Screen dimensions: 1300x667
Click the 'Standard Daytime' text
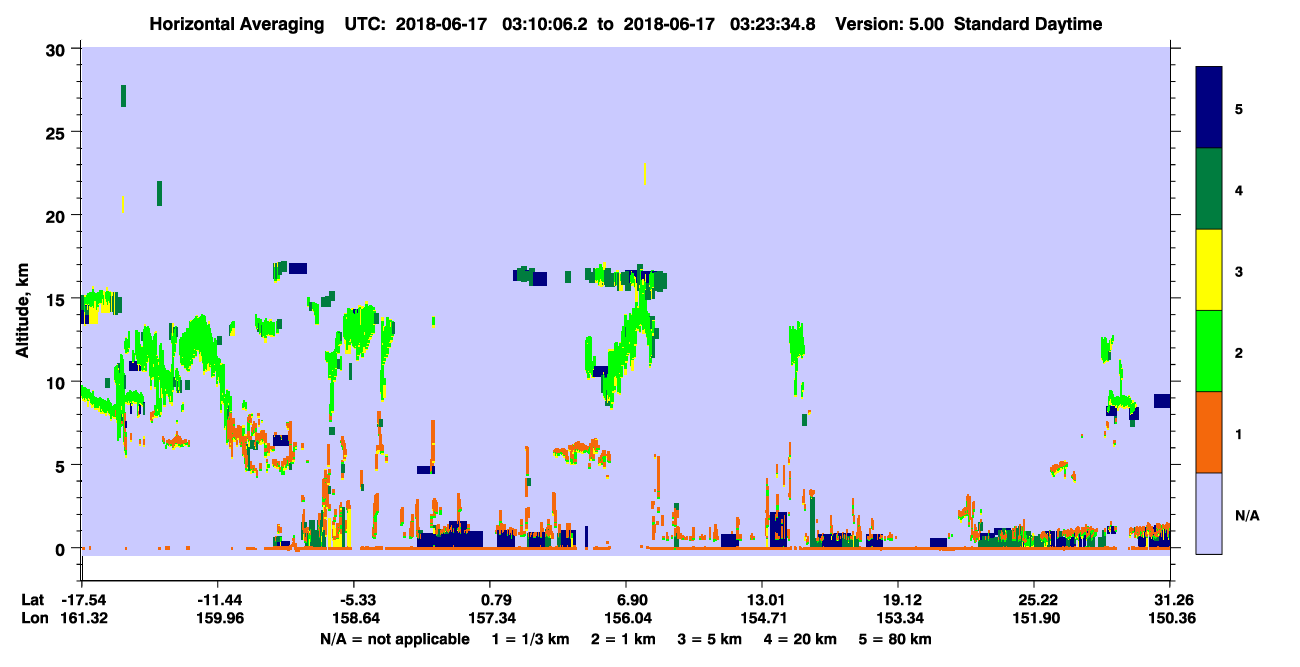(x=1028, y=24)
